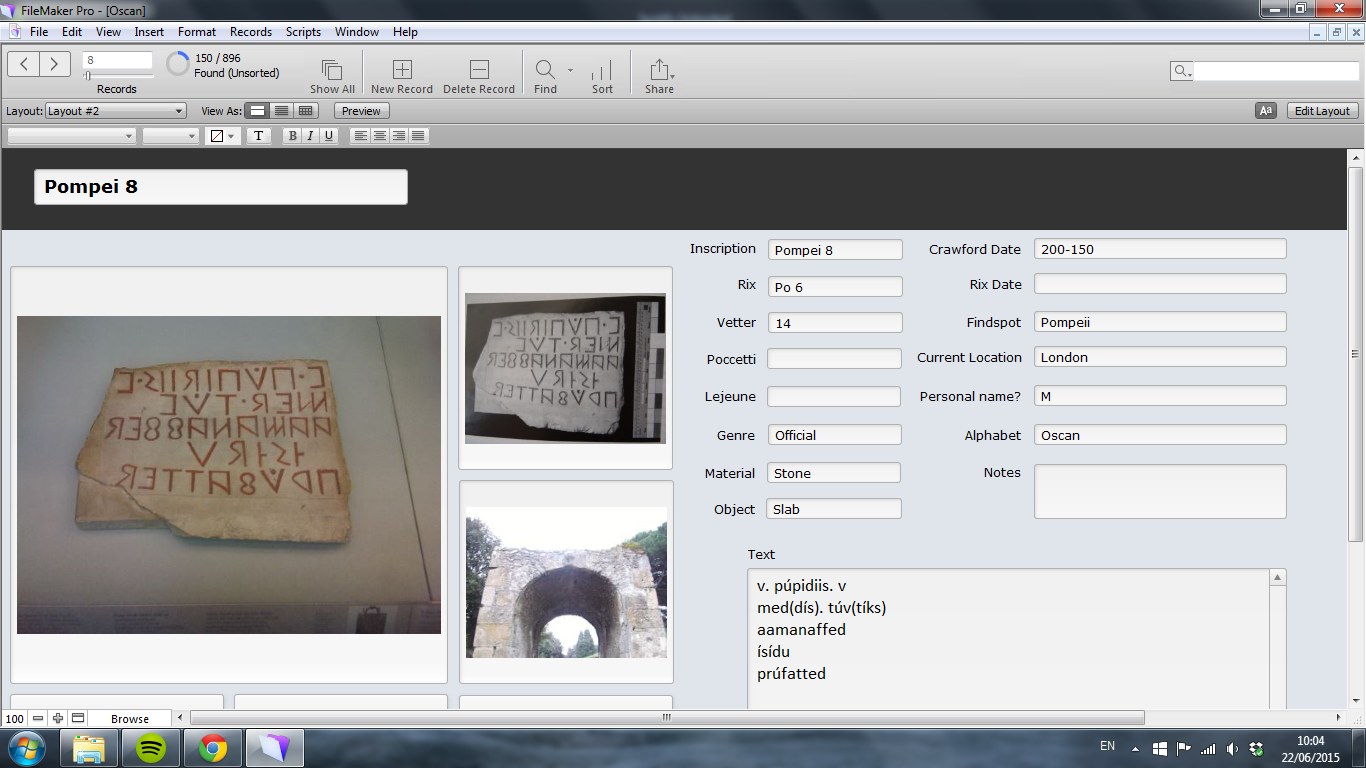Sort records with the Sort icon
Screen dimensions: 1366x768
point(602,71)
